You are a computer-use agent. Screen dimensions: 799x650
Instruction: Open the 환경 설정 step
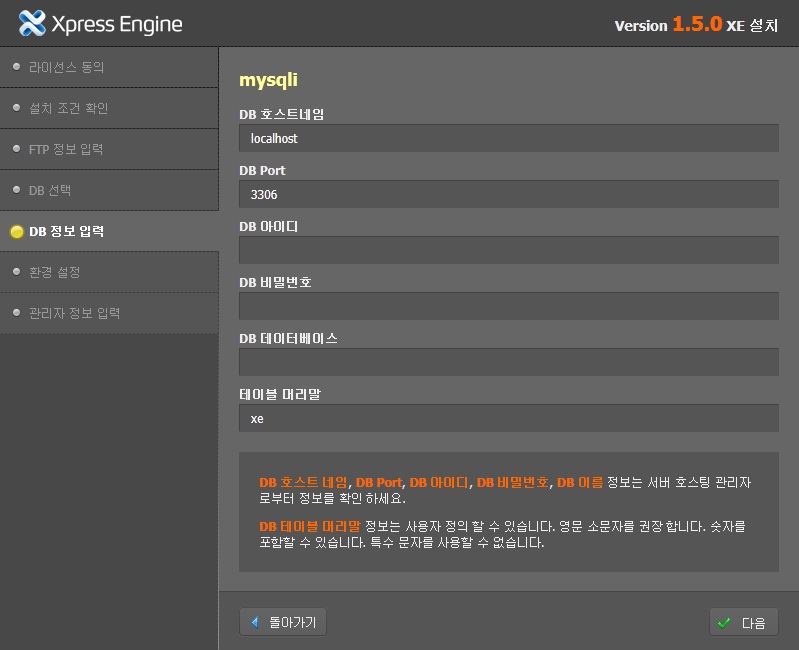[x=109, y=272]
